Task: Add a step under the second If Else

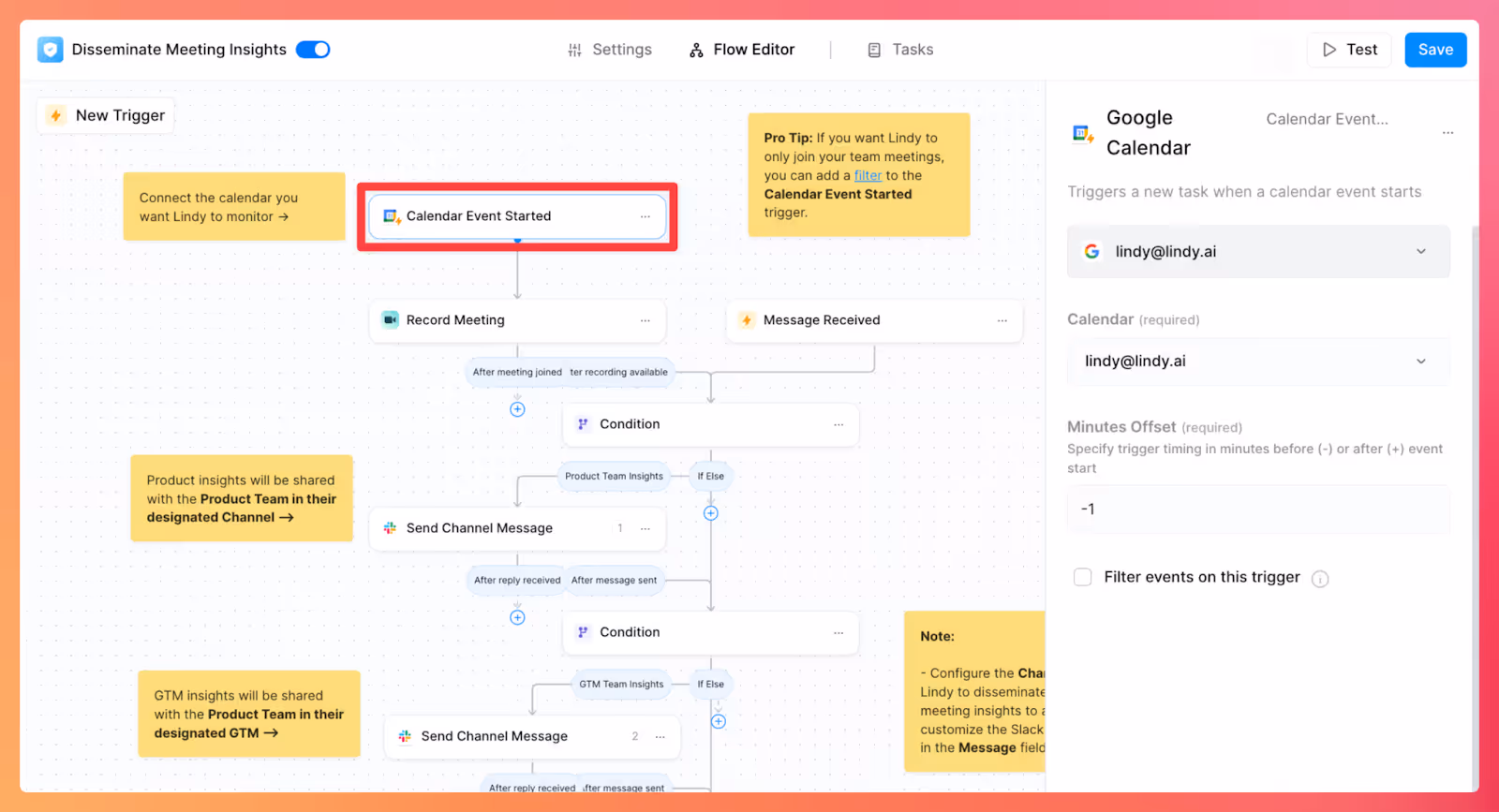Action: coord(719,721)
